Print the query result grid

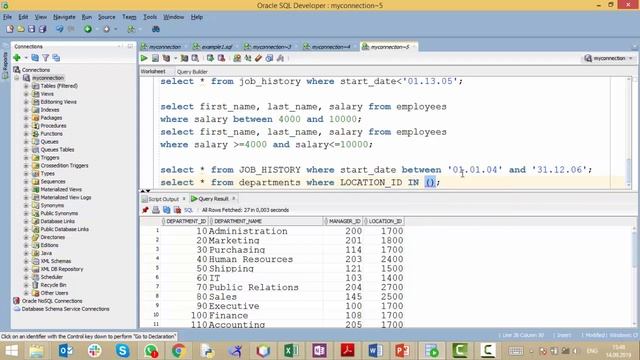coord(156,210)
